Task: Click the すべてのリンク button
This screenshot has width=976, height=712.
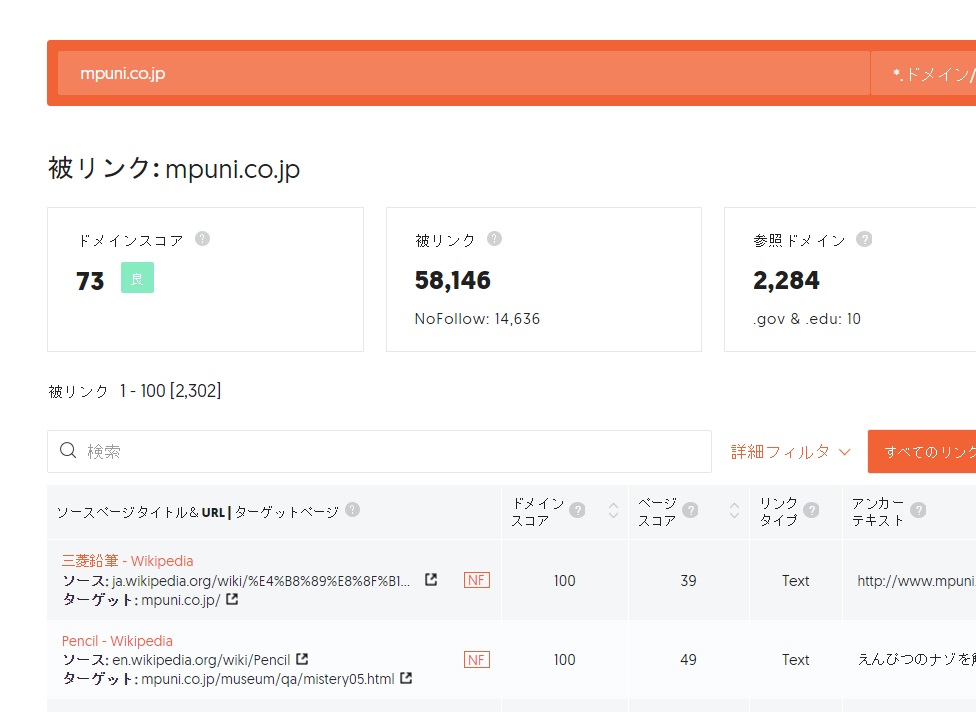Action: point(922,452)
